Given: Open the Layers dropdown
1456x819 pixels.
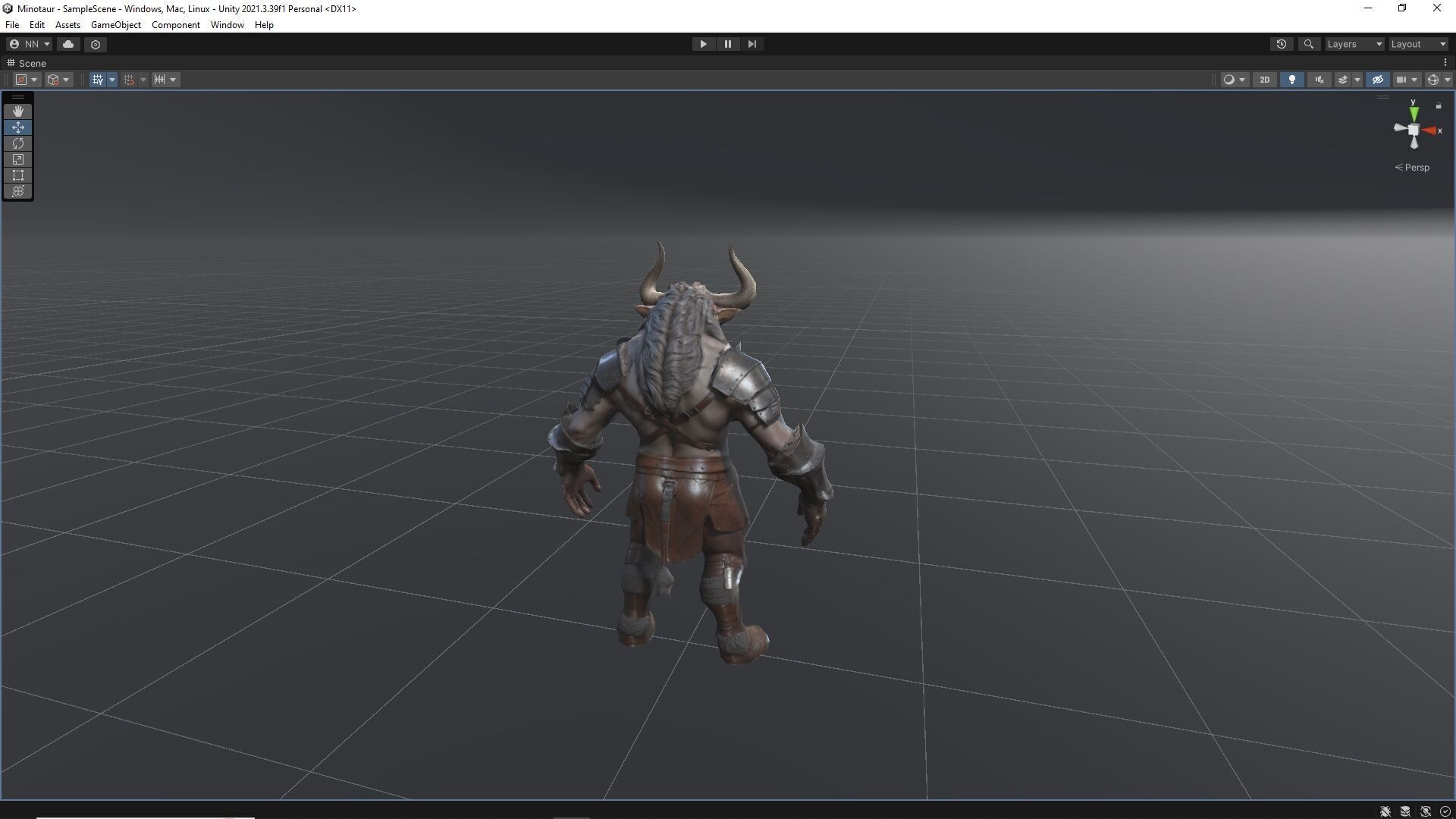Looking at the screenshot, I should click(x=1354, y=44).
